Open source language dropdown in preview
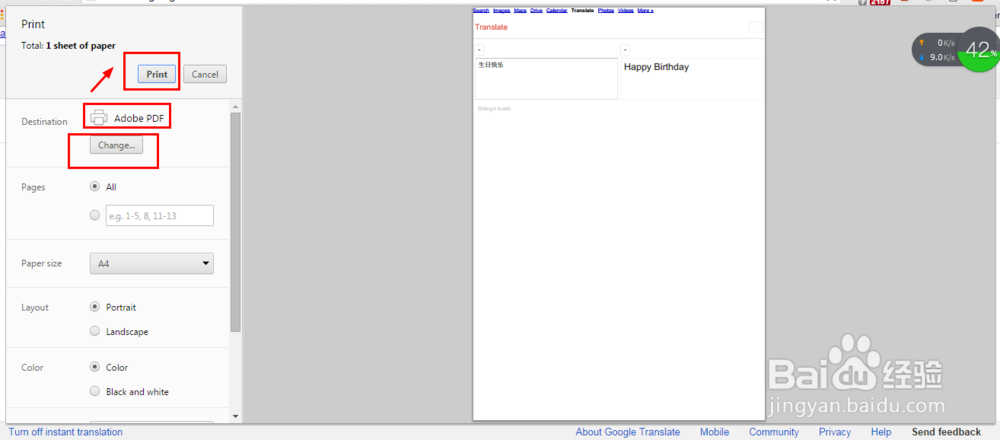 click(480, 50)
